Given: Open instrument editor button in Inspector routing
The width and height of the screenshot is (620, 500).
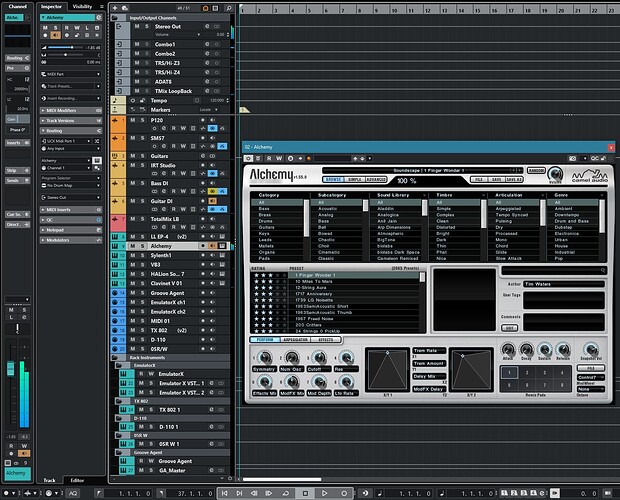Looking at the screenshot, I should coord(97,160).
